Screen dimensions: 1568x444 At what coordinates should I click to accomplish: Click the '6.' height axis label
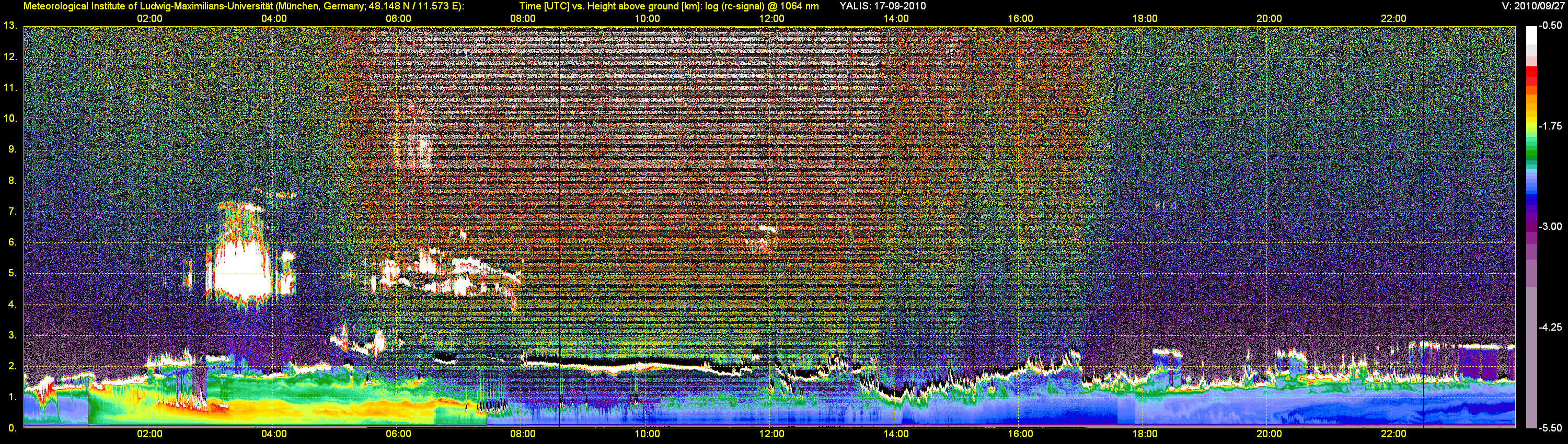(13, 243)
